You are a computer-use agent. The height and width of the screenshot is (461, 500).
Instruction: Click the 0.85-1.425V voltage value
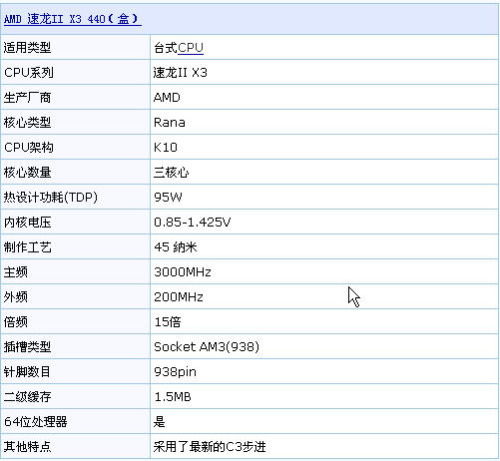tap(192, 222)
